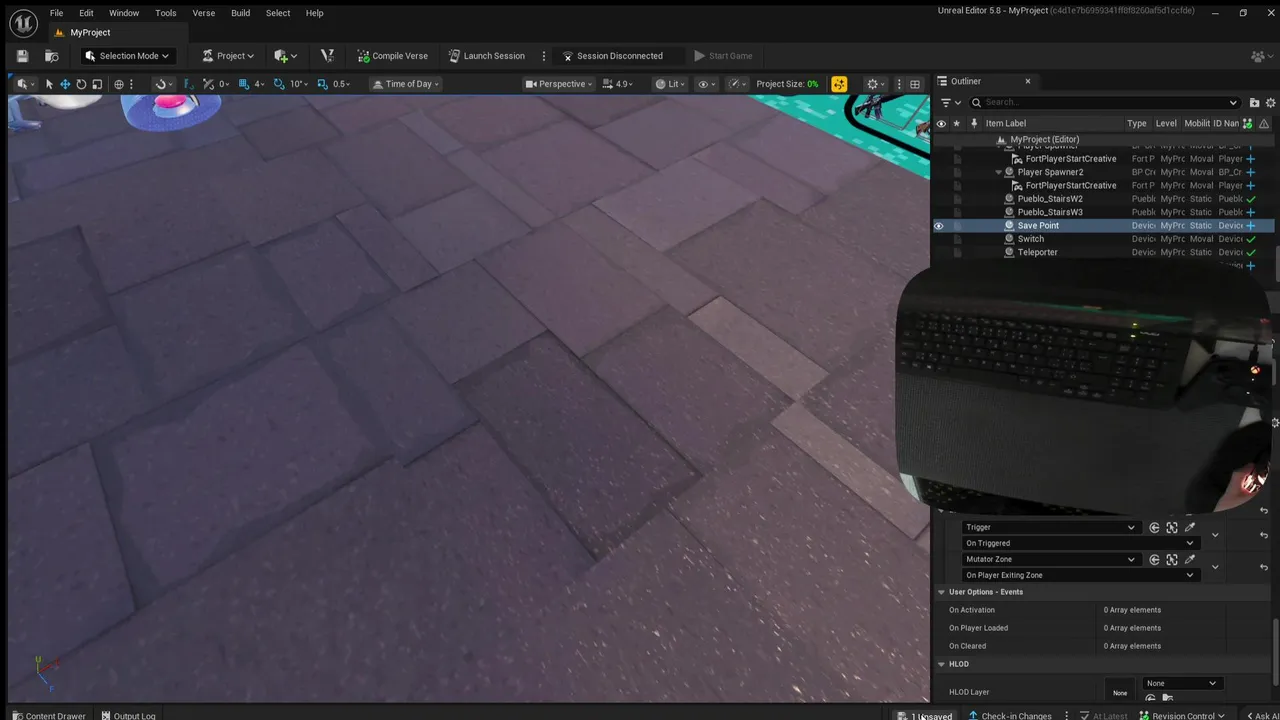1280x720 pixels.
Task: Open the Window menu
Action: (124, 13)
